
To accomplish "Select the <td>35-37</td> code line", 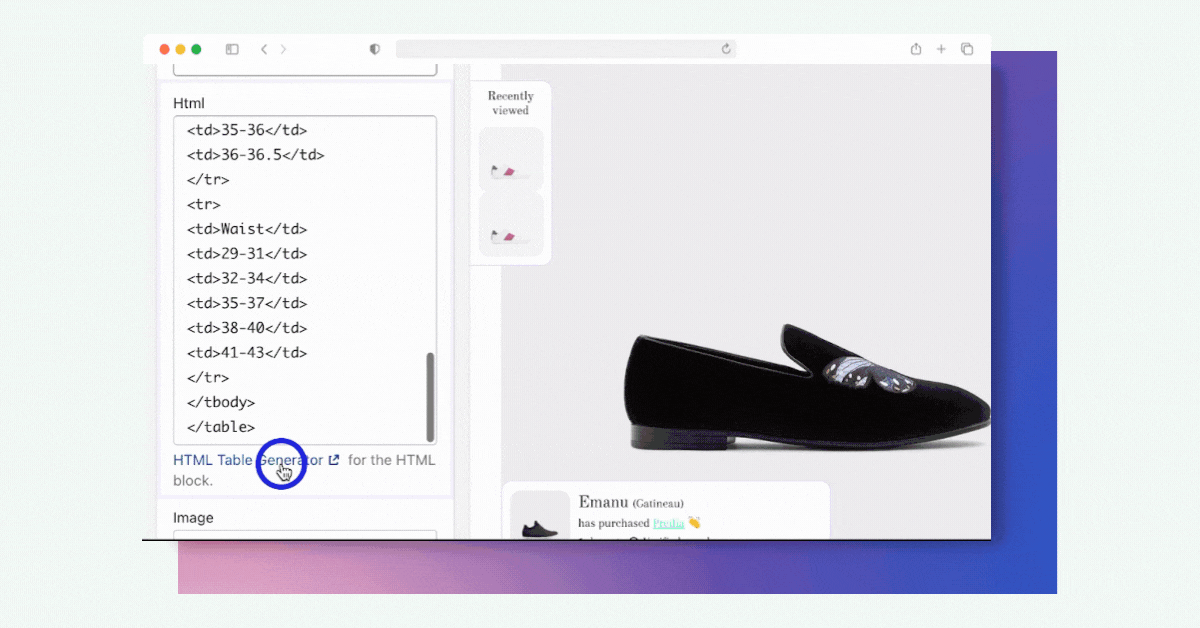I will (247, 303).
